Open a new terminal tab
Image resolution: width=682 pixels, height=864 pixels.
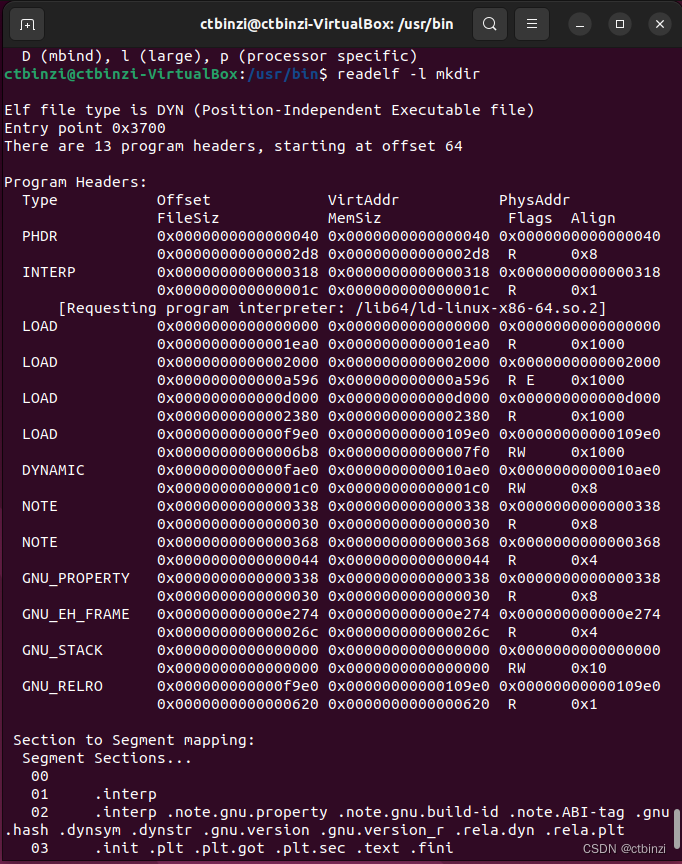pyautogui.click(x=25, y=22)
